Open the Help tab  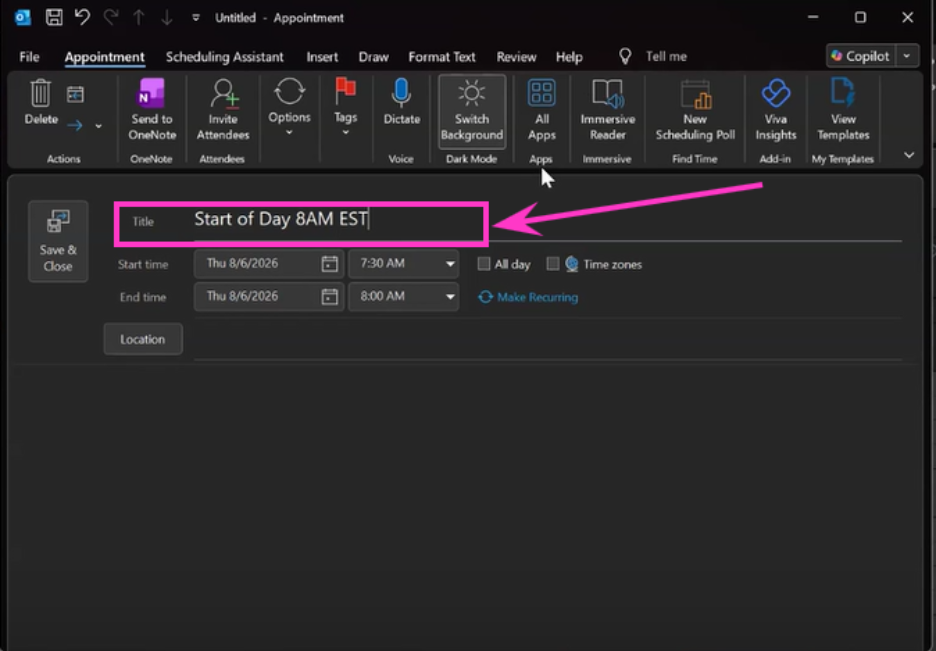569,57
